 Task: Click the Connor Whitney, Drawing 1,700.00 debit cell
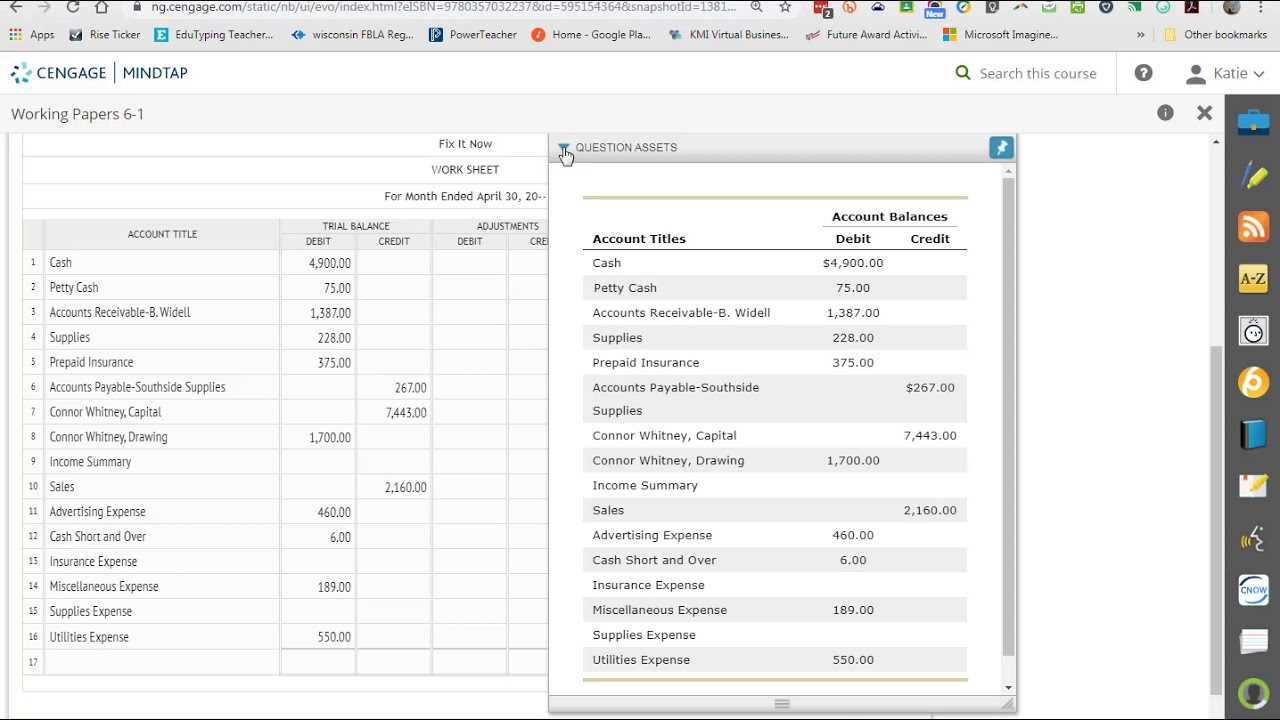tap(318, 437)
